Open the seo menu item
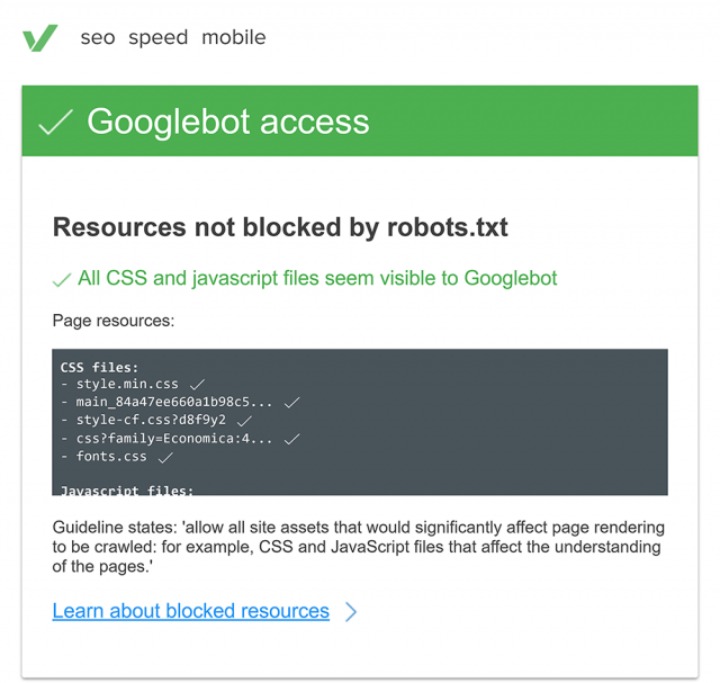 (98, 38)
